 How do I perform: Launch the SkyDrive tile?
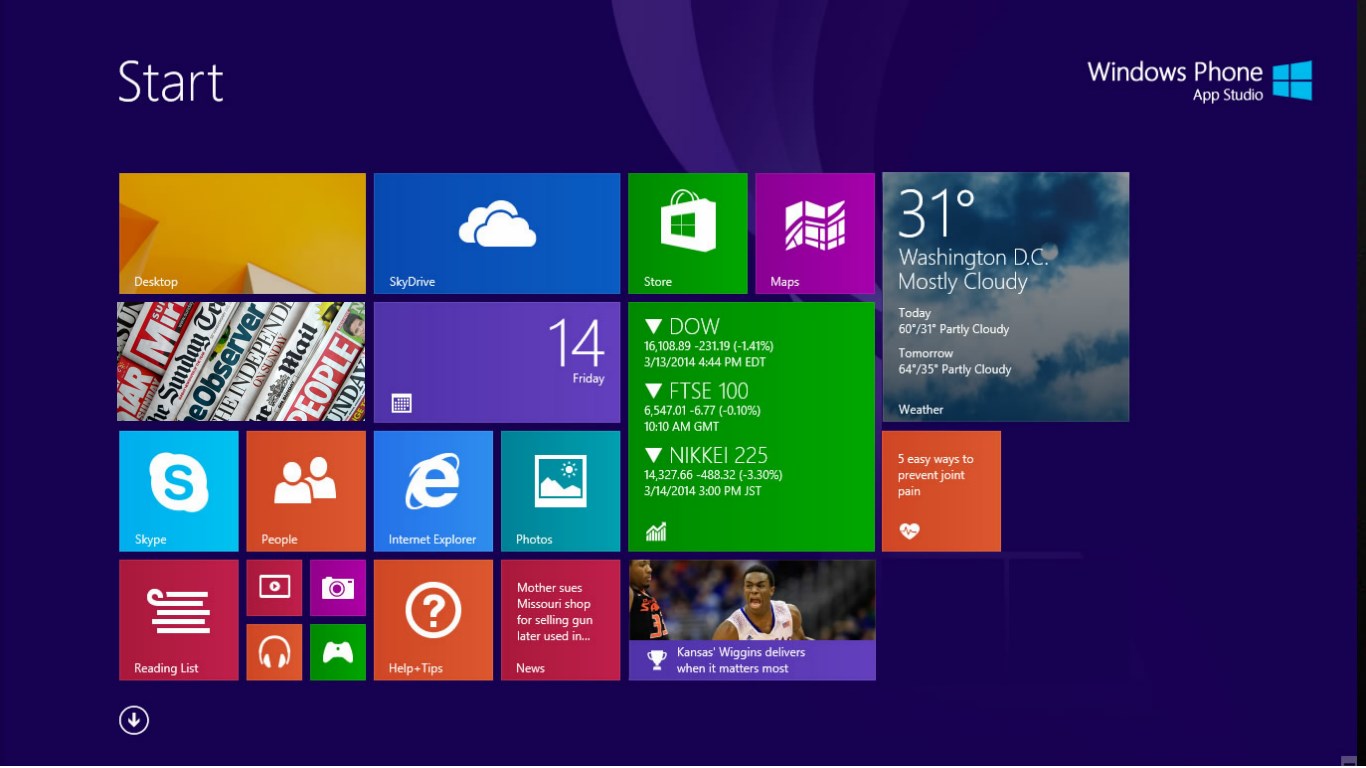tap(497, 233)
